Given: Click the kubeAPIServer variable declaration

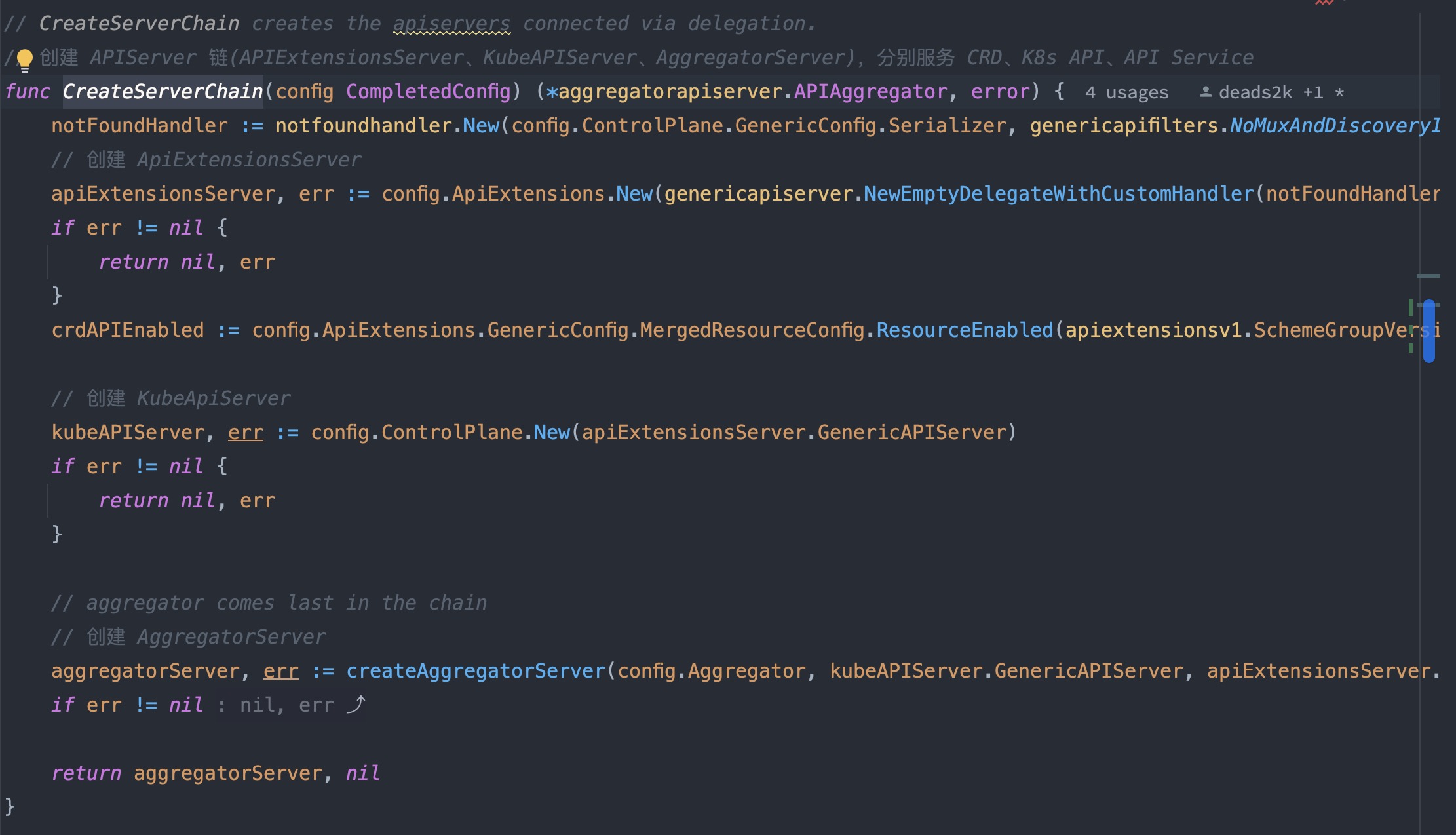Looking at the screenshot, I should (128, 433).
